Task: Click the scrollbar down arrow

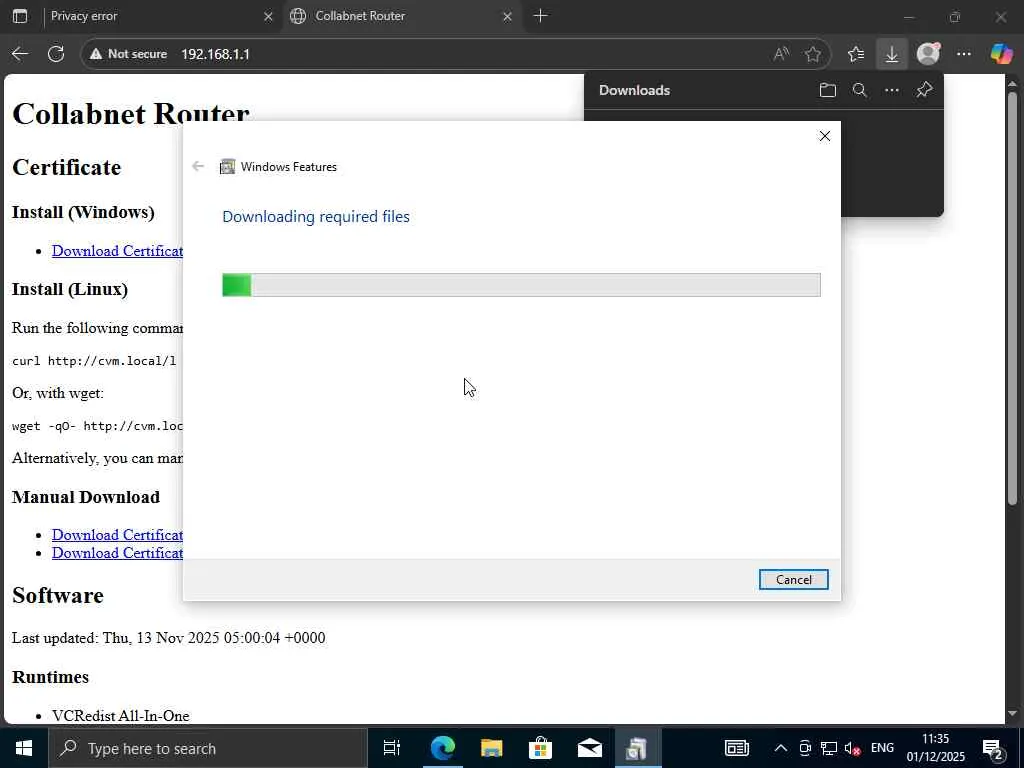Action: click(x=1012, y=714)
